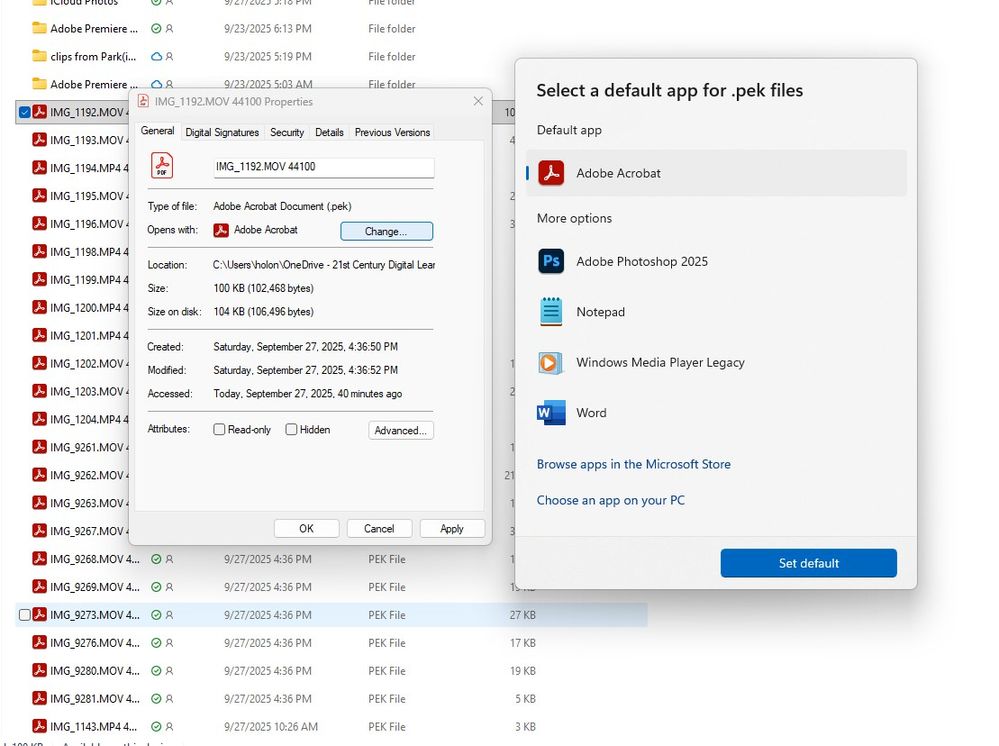Click the Location path text in Properties
The width and height of the screenshot is (999, 746).
click(324, 265)
